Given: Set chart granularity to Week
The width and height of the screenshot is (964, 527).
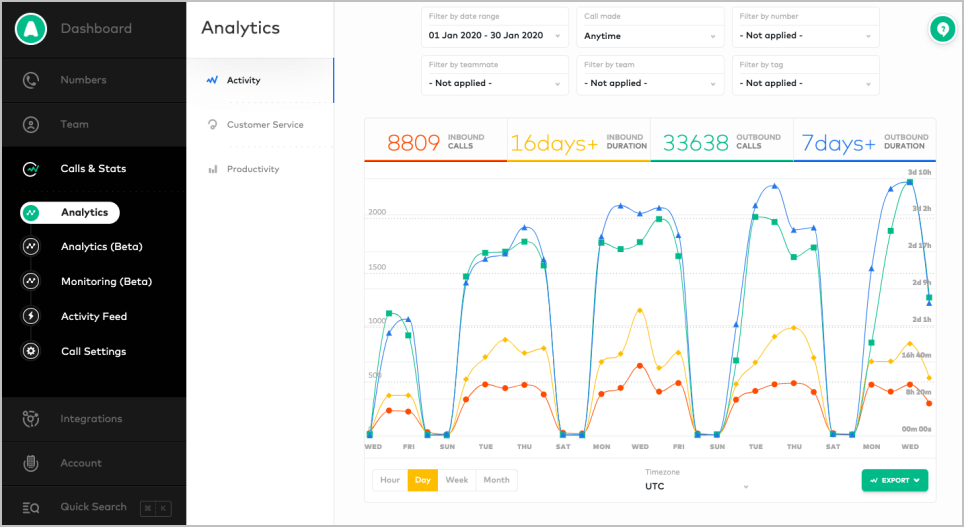Looking at the screenshot, I should (457, 480).
